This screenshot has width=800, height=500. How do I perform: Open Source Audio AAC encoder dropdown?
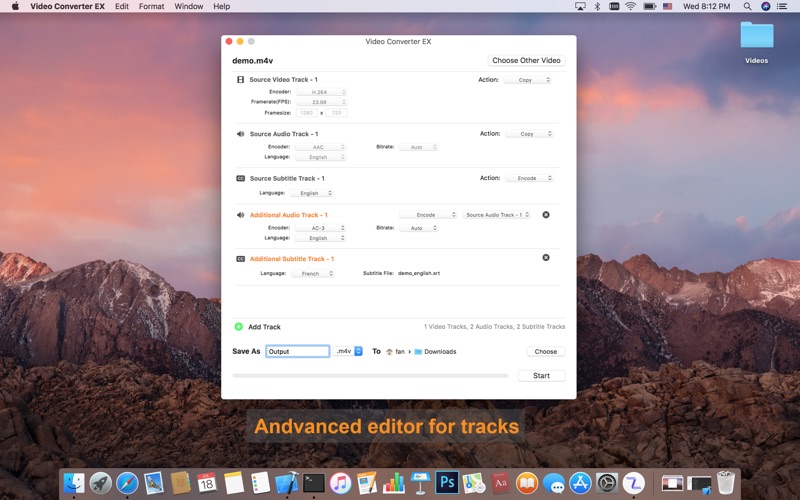[320, 147]
